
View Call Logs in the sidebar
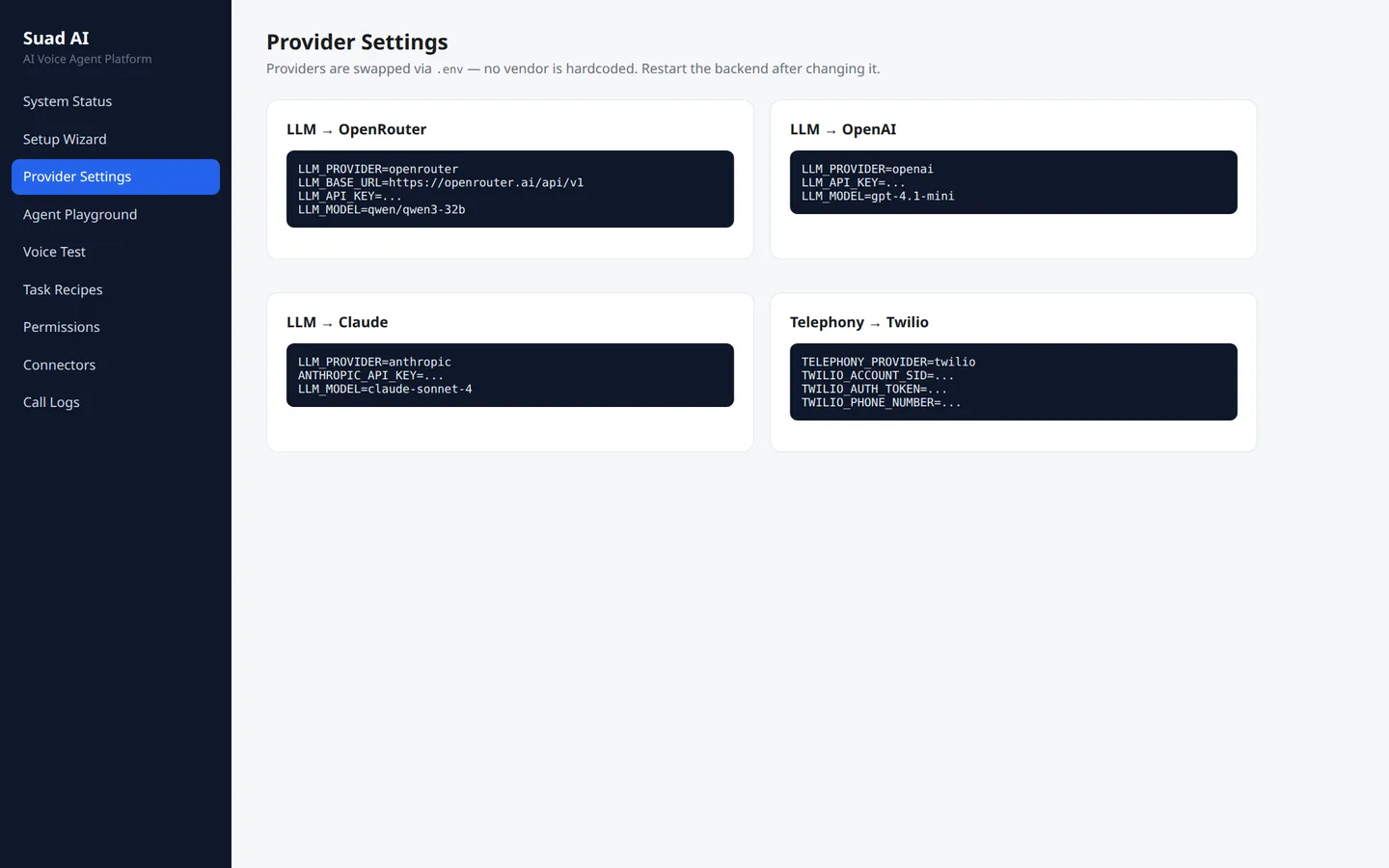tap(116, 402)
